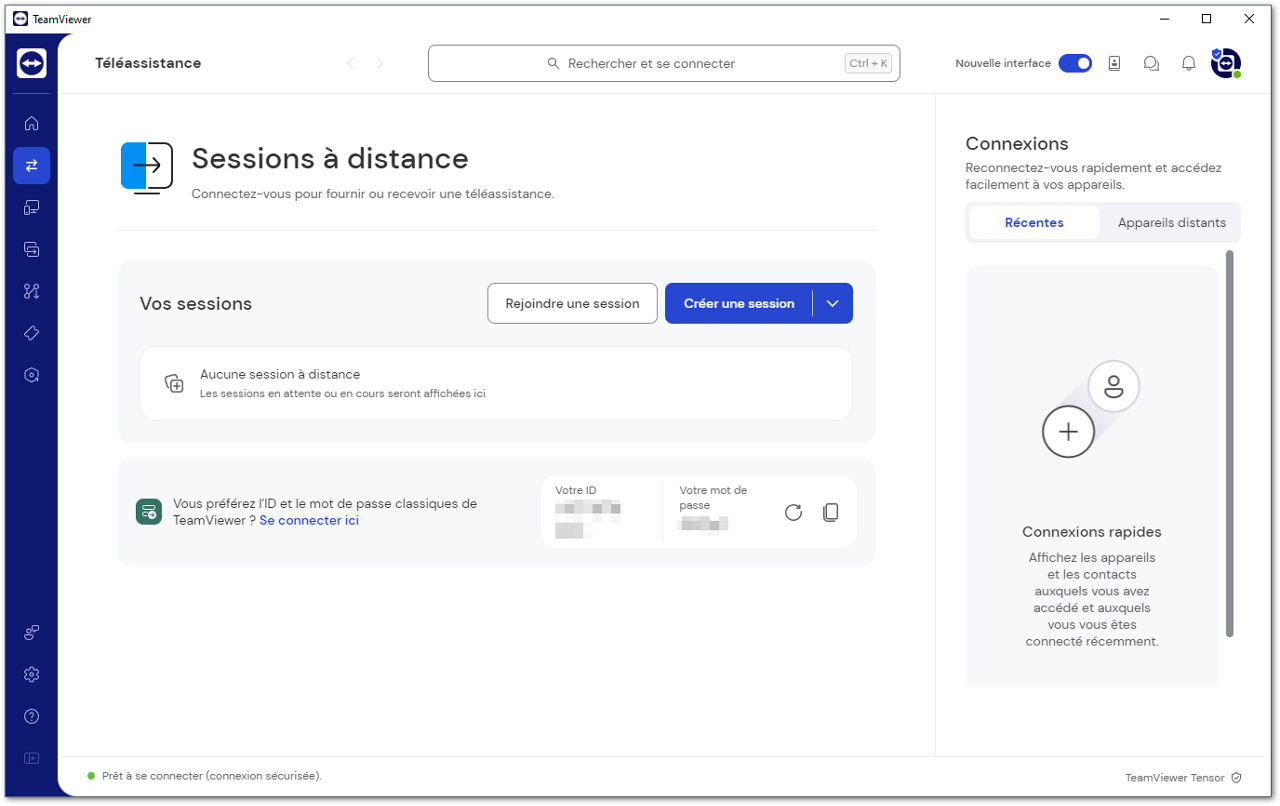Viewport: 1280px width, 806px height.
Task: Go back using the left navigation arrow
Action: 350,63
